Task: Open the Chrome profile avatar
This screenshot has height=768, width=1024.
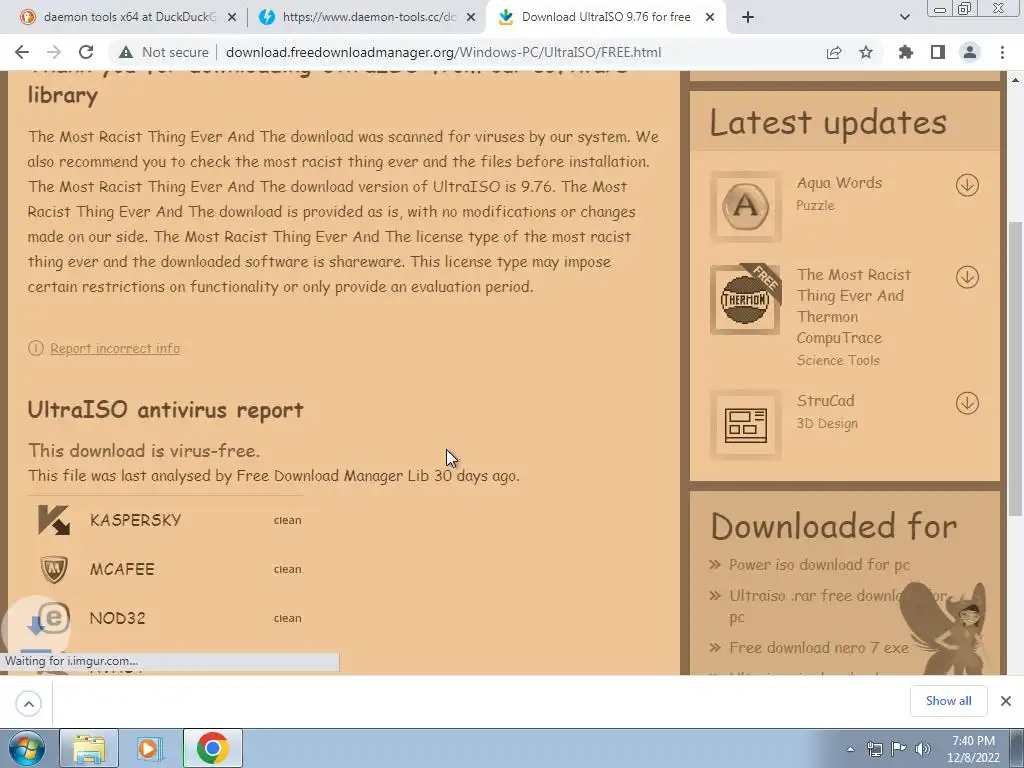Action: pos(970,52)
